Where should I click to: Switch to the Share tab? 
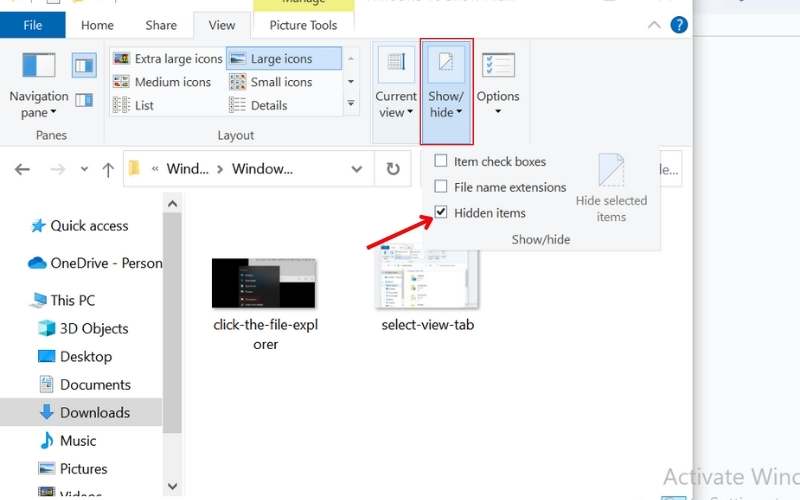(161, 25)
